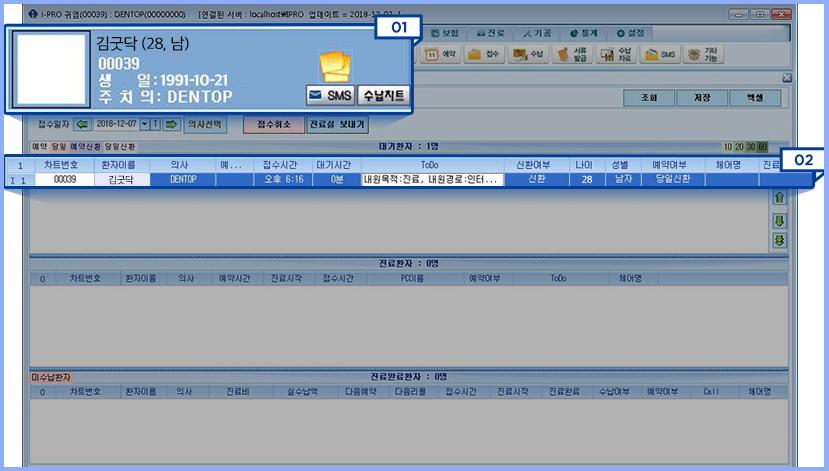Click the 저장 button

coord(702,98)
